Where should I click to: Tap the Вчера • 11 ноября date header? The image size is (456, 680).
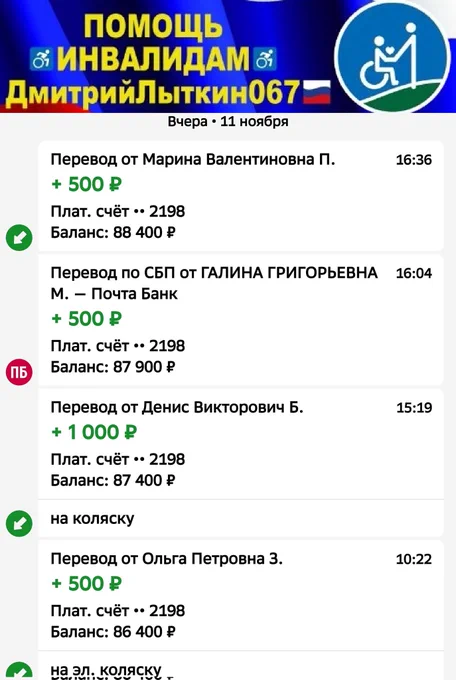(x=228, y=121)
